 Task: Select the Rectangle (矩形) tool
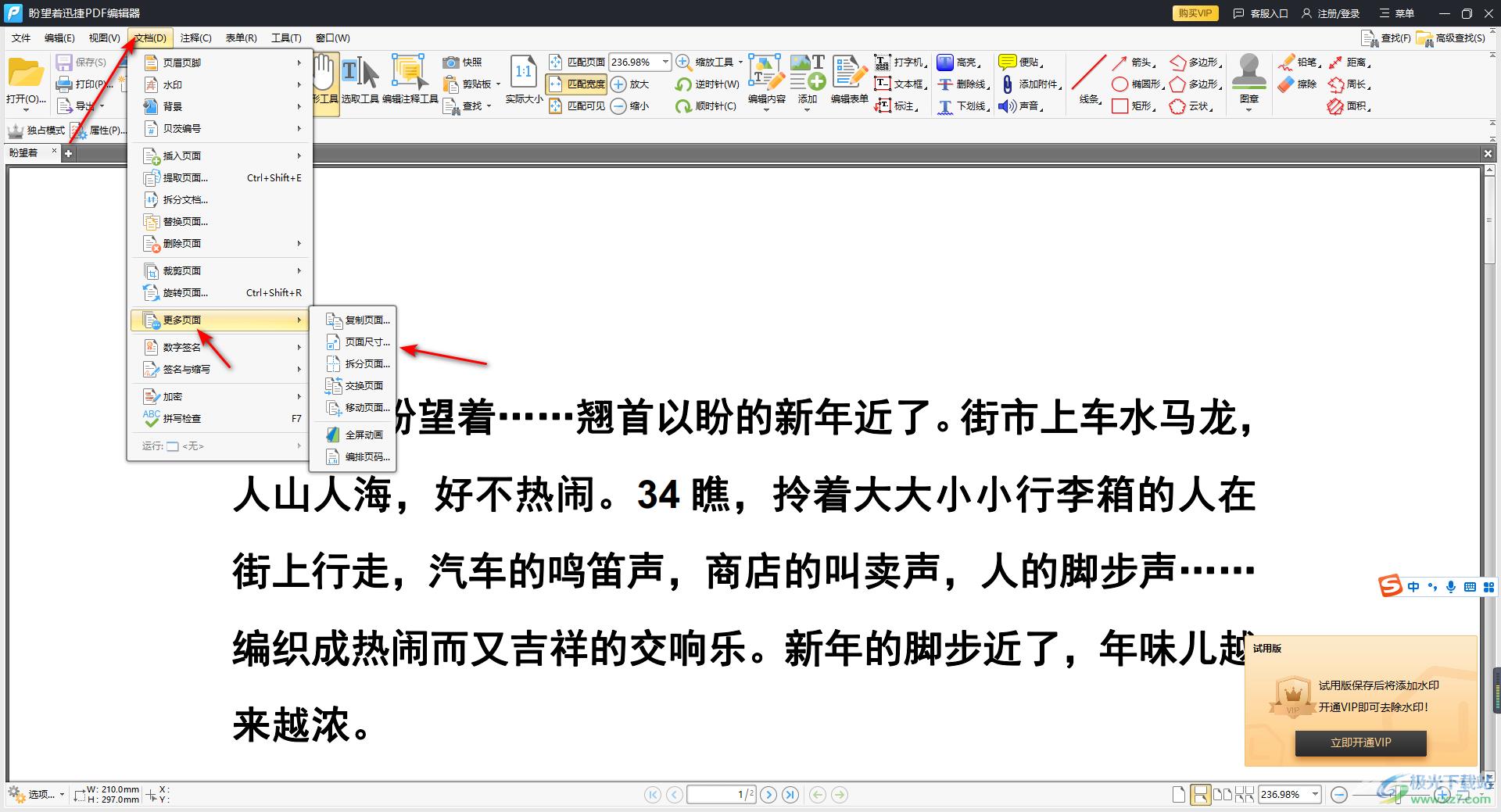[1134, 106]
